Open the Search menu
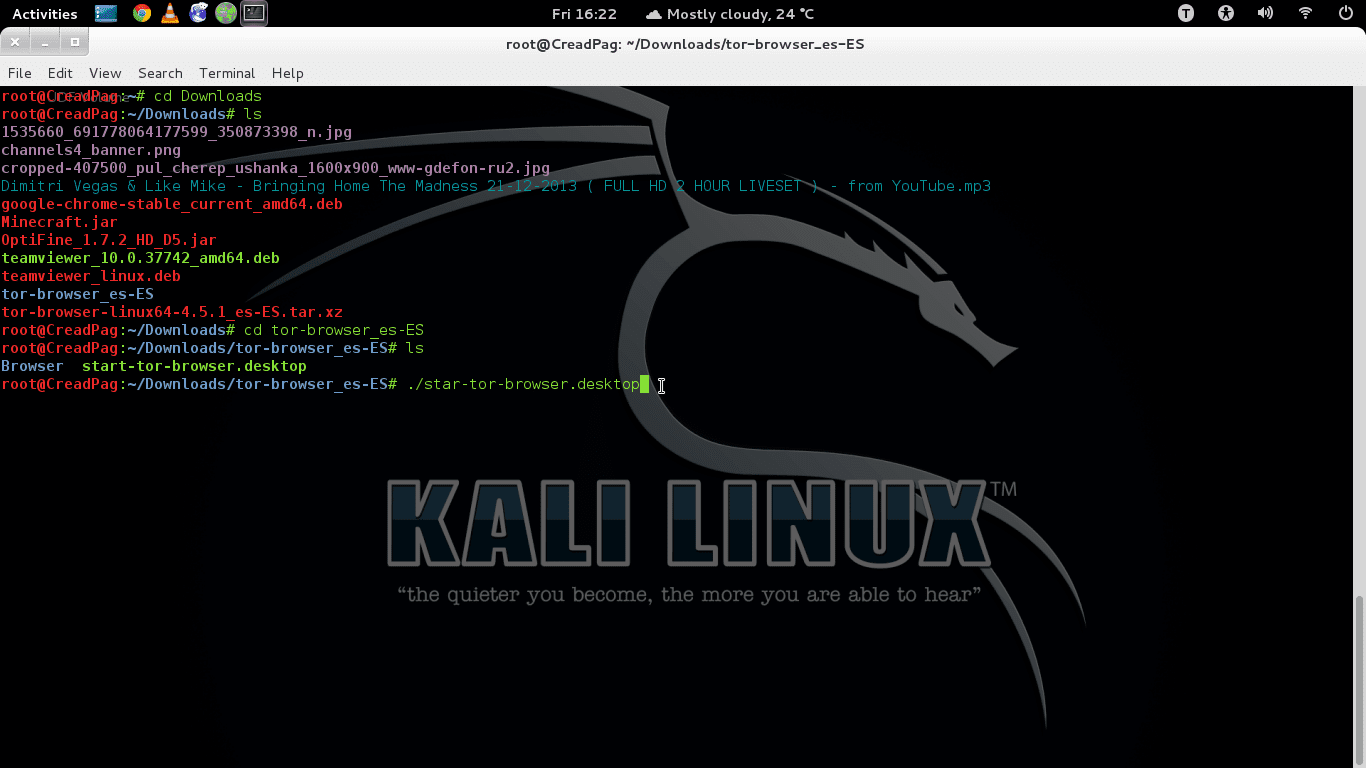Screen dimensions: 1366x768 [160, 73]
